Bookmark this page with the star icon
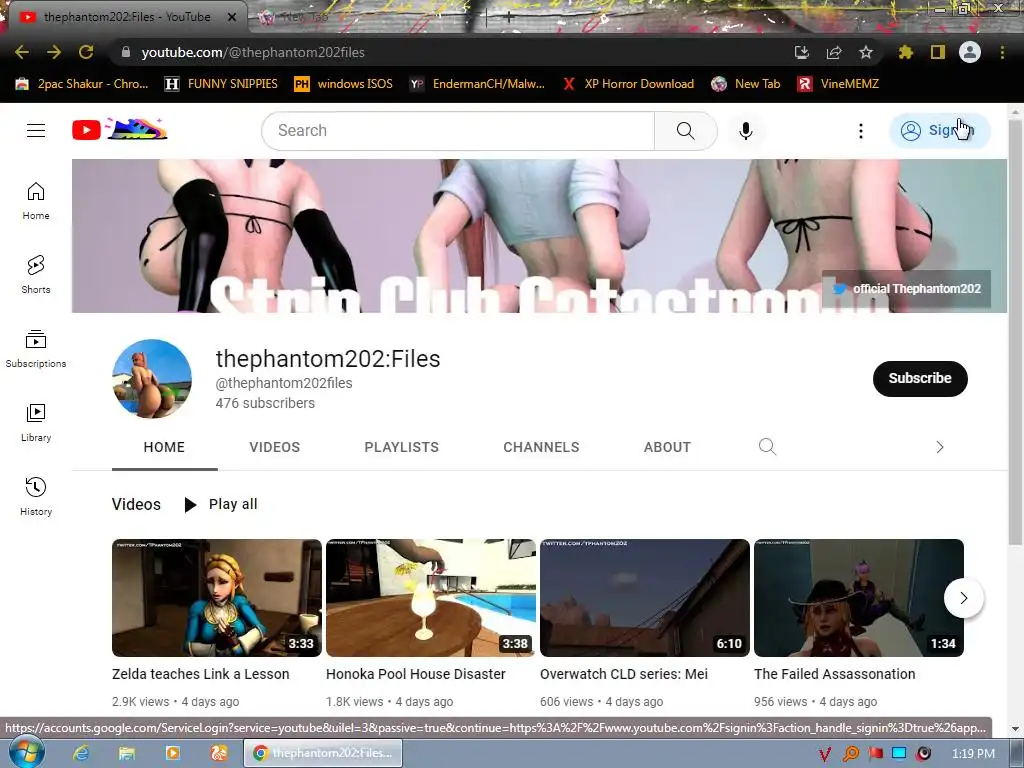 pos(866,52)
